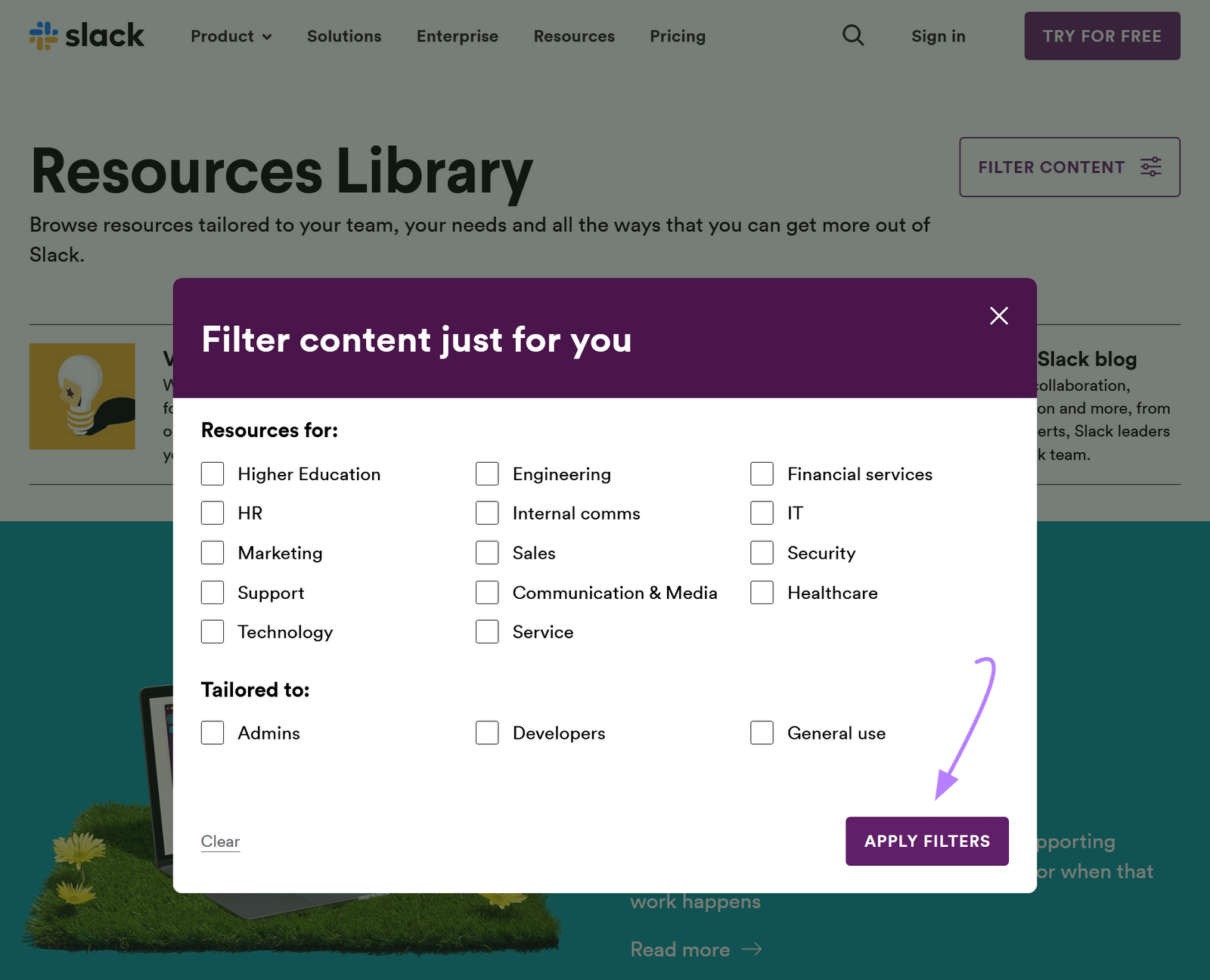
Task: Click the Clear link to reset filters
Action: [219, 841]
